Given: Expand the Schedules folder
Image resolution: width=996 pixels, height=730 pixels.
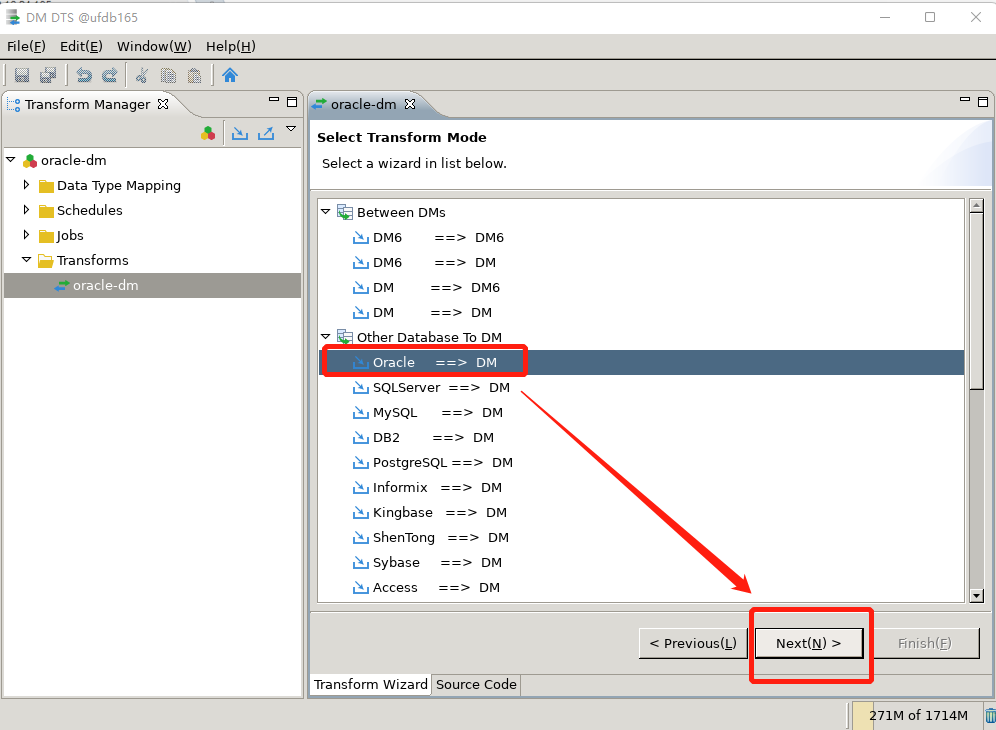Looking at the screenshot, I should click(26, 209).
